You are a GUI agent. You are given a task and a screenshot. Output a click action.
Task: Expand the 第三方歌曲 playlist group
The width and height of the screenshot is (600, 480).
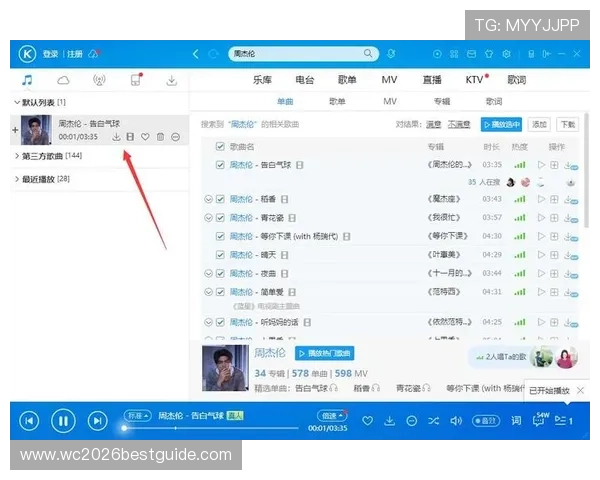17,156
